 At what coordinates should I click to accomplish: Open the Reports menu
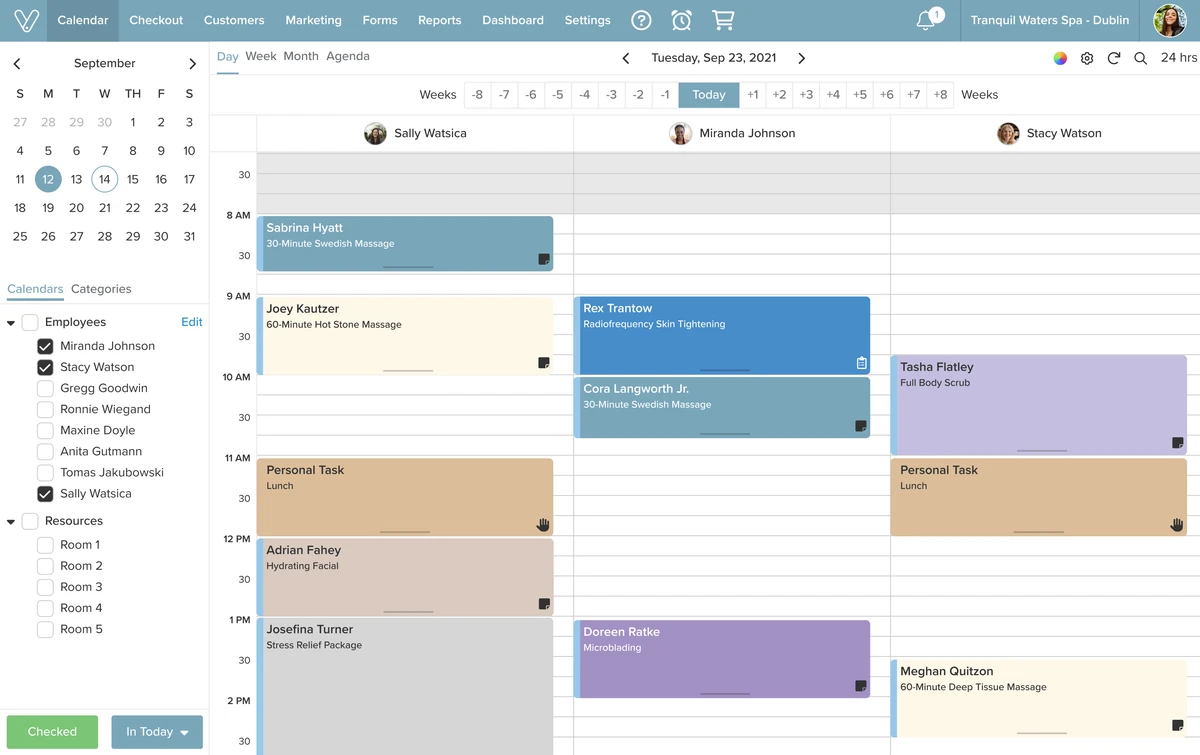440,20
